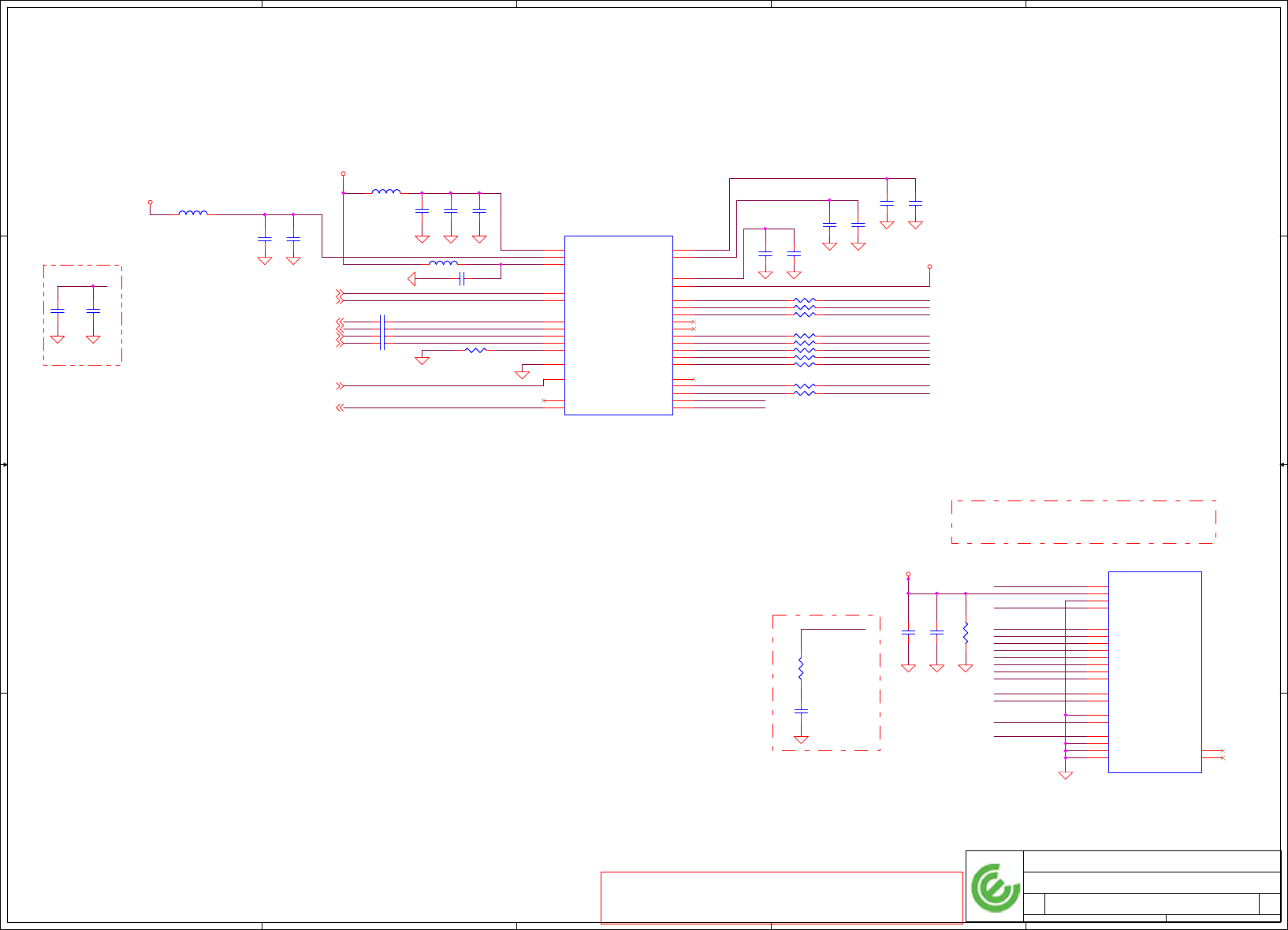Click the power terminal circle right of the IC
The image size is (1288, 930).
(929, 267)
